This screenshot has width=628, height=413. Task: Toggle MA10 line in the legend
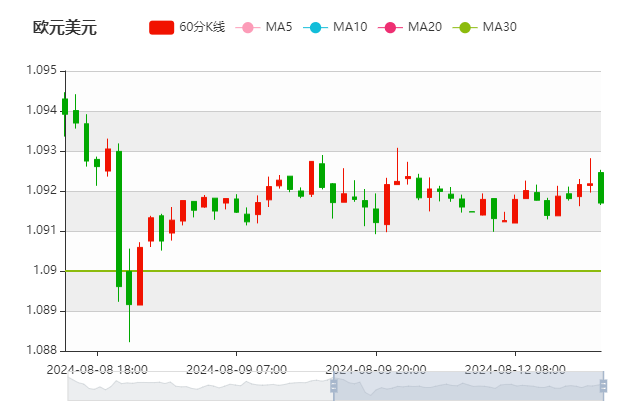coord(335,27)
